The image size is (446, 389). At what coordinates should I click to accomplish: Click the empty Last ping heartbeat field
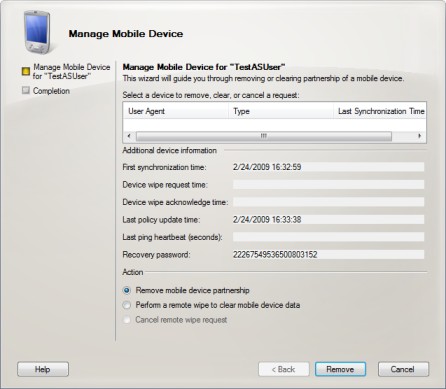328,237
